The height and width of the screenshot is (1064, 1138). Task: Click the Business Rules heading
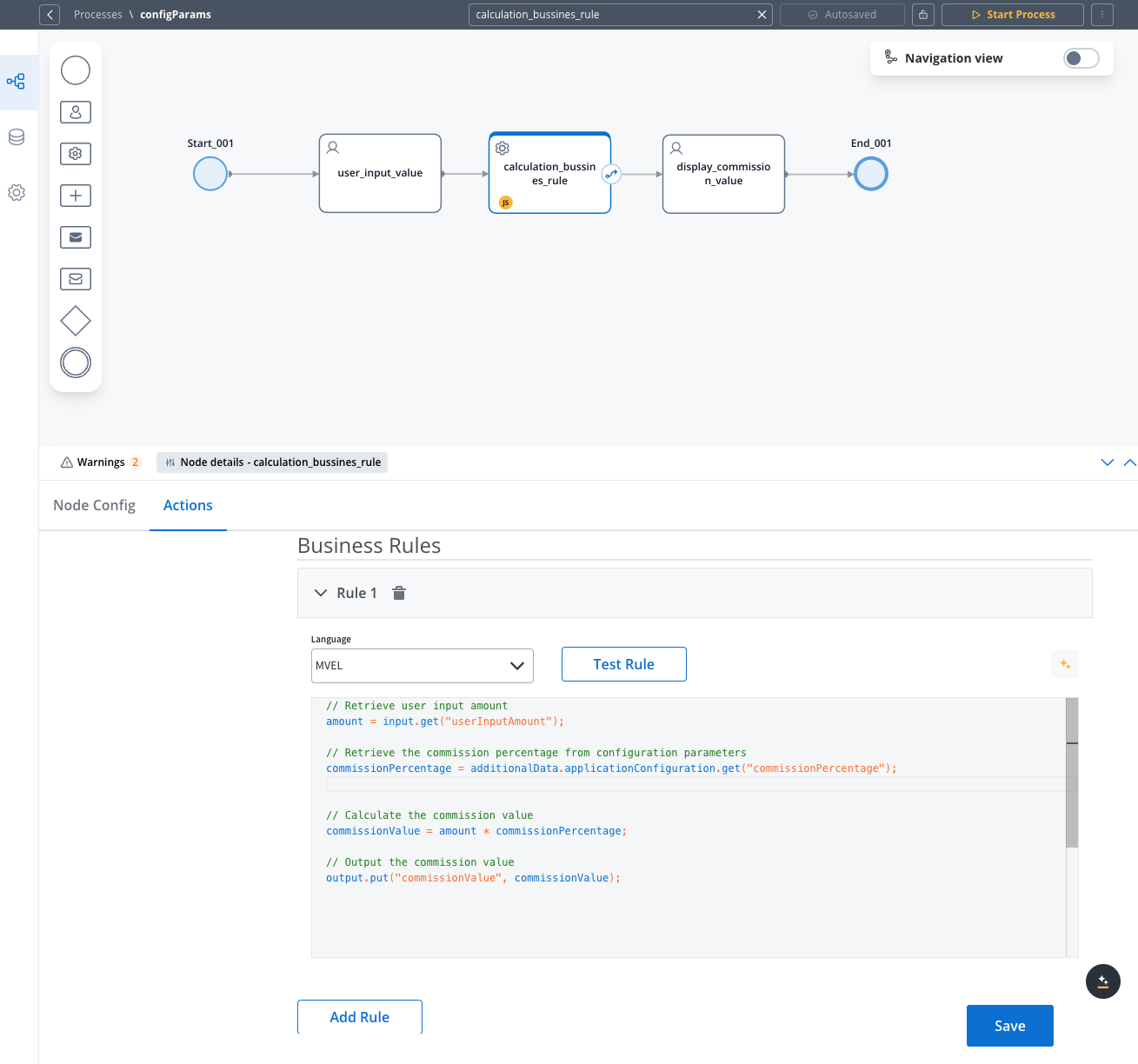tap(369, 546)
